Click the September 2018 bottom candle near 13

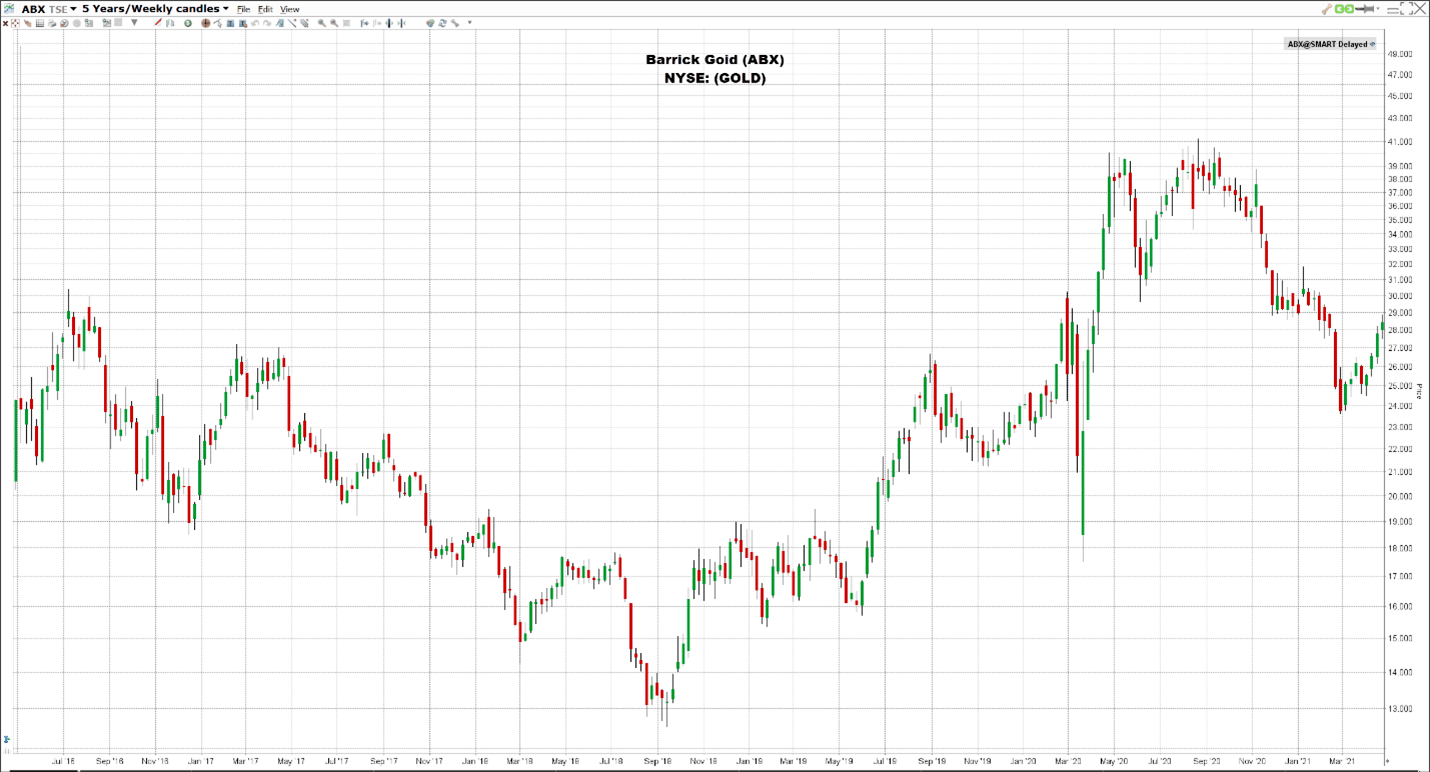pos(667,700)
